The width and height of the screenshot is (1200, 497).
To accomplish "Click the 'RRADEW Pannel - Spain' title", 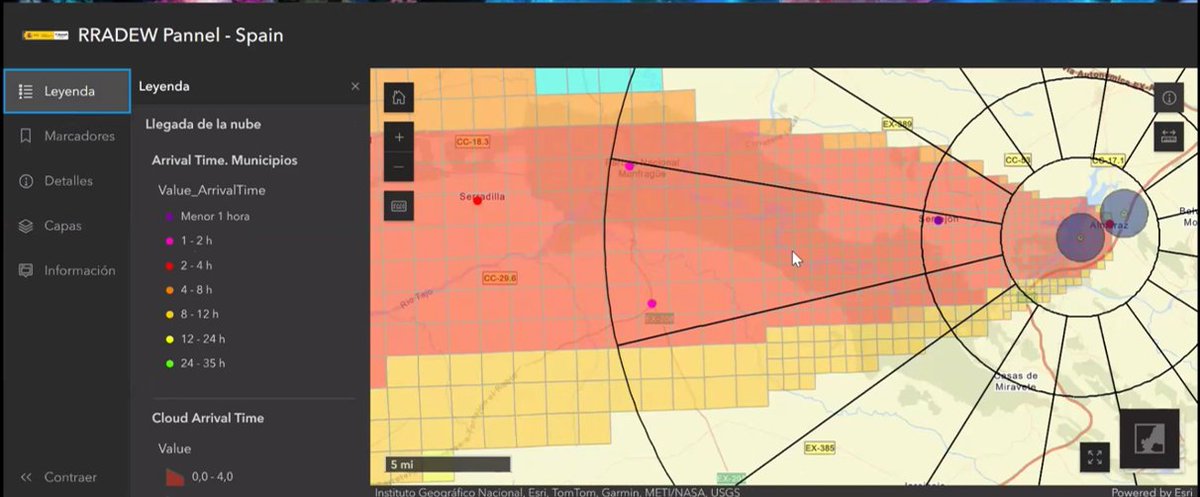I will click(180, 36).
